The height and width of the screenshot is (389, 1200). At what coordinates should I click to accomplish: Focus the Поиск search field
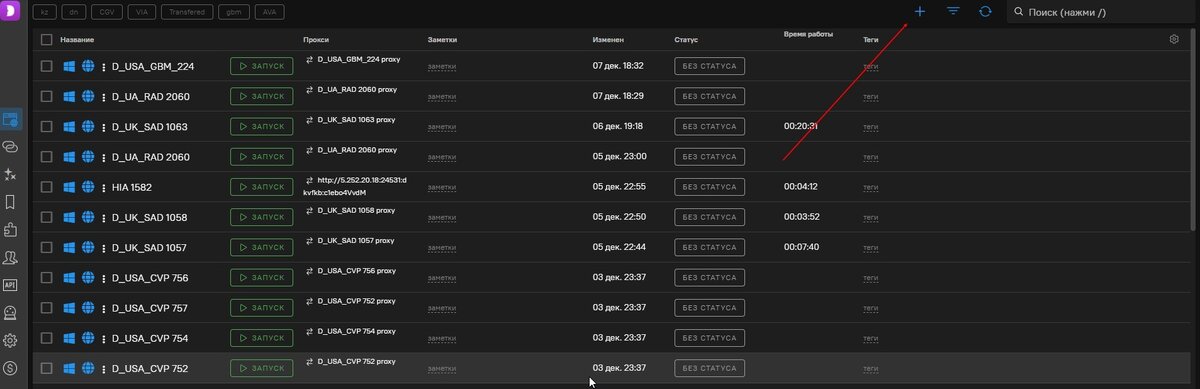1102,12
